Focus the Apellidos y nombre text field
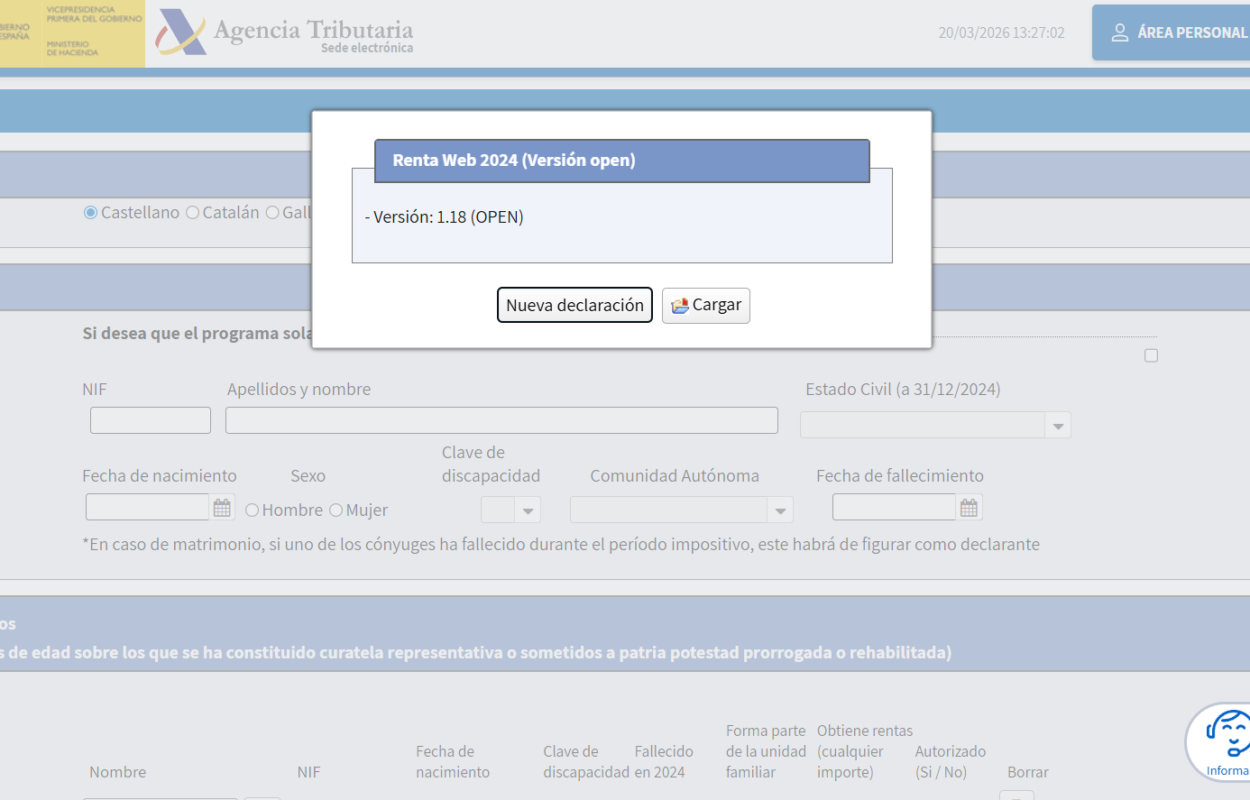This screenshot has width=1250, height=800. click(x=501, y=420)
